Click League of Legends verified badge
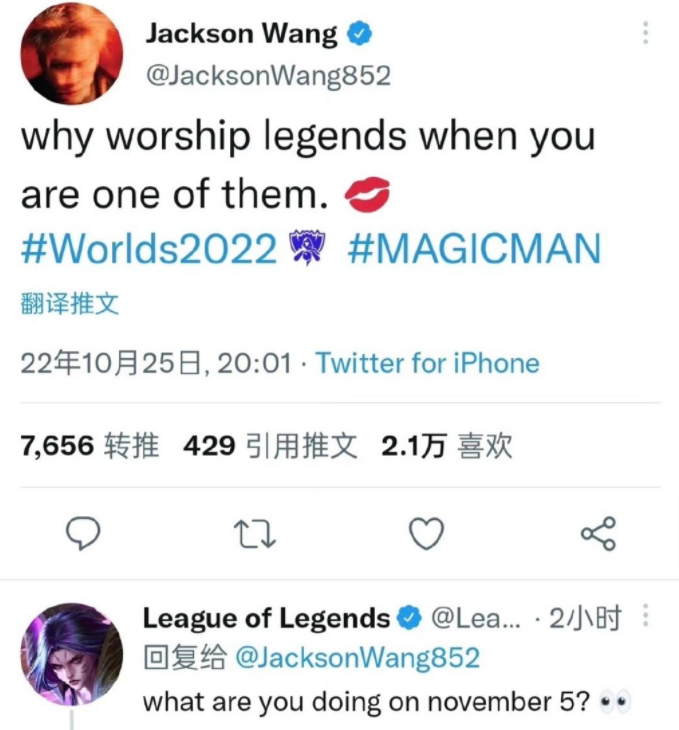The height and width of the screenshot is (730, 679). (x=409, y=618)
